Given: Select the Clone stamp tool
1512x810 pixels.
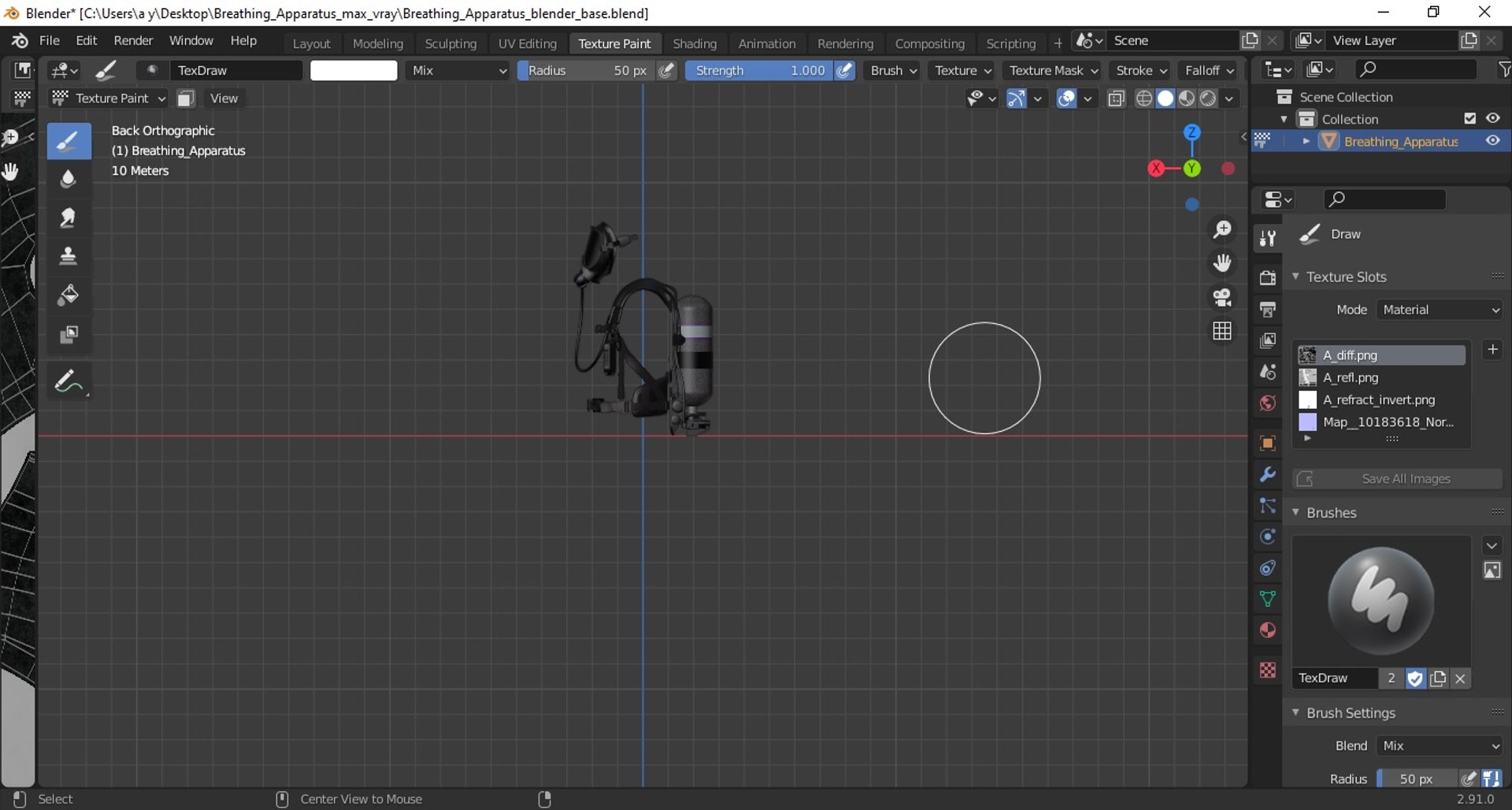Looking at the screenshot, I should (69, 256).
